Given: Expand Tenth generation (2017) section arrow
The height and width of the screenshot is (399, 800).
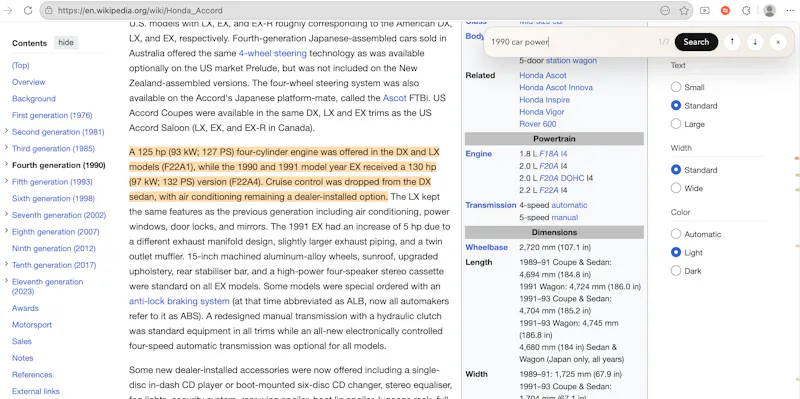Looking at the screenshot, I should tap(6, 264).
